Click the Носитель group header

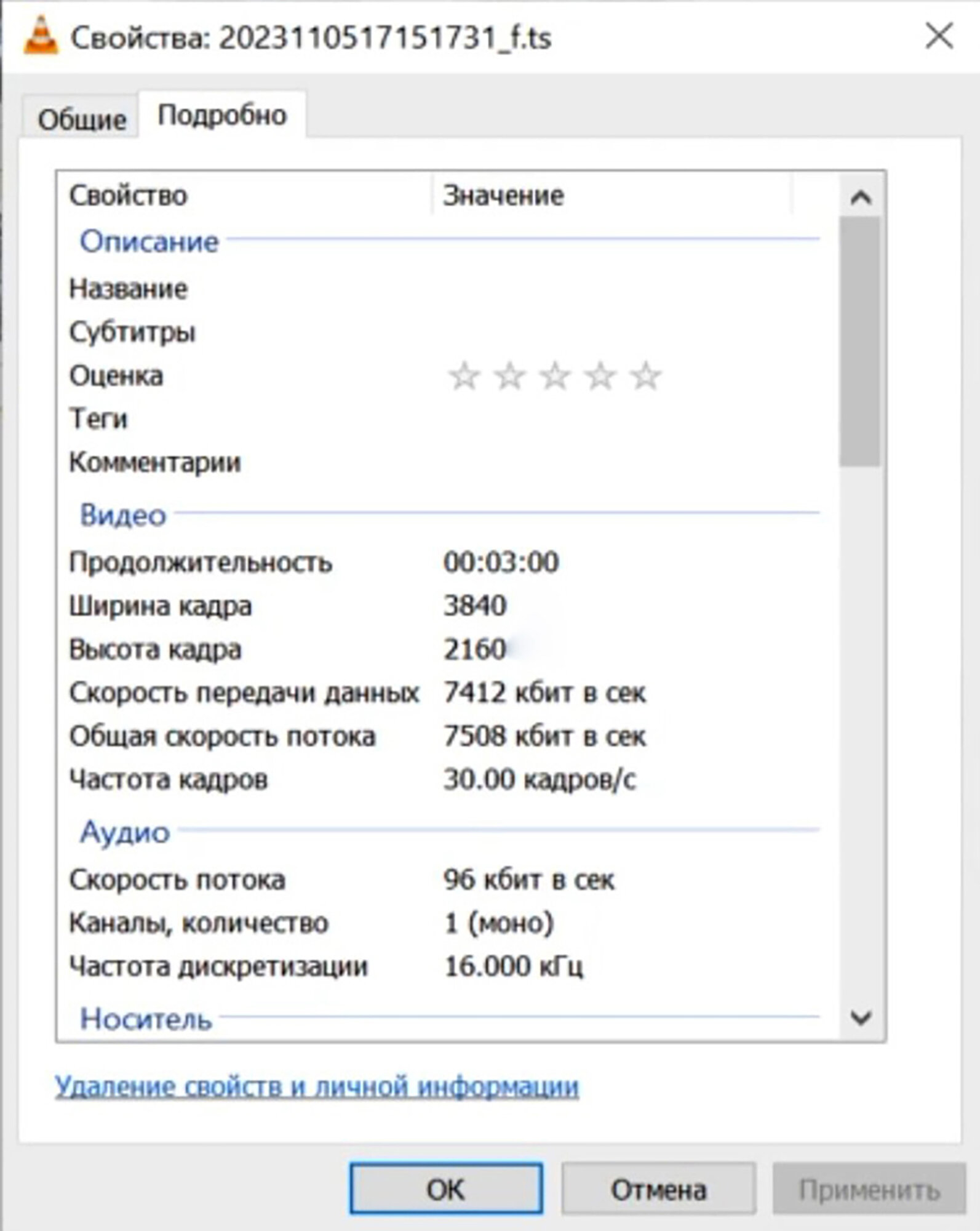click(146, 1019)
